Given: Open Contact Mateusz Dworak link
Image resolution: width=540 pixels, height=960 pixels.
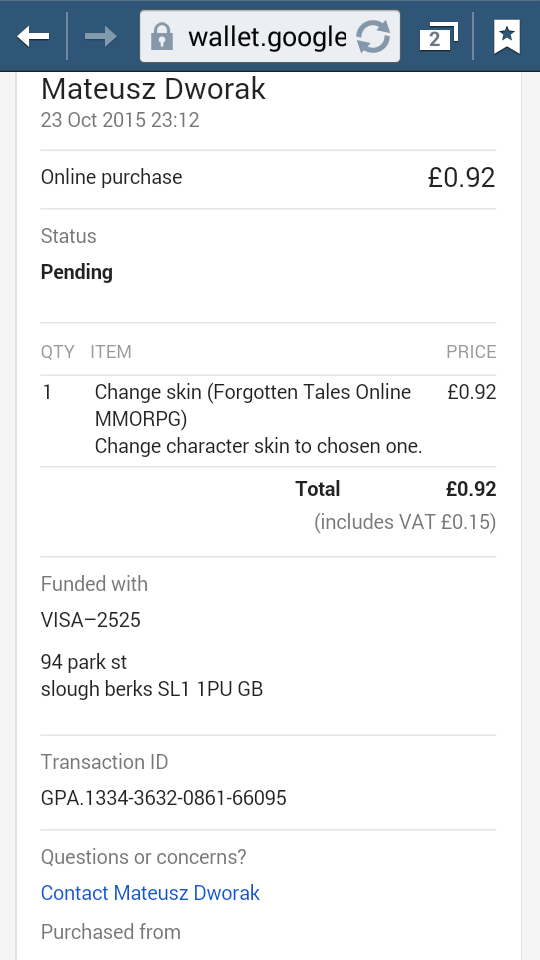Looking at the screenshot, I should tap(150, 893).
